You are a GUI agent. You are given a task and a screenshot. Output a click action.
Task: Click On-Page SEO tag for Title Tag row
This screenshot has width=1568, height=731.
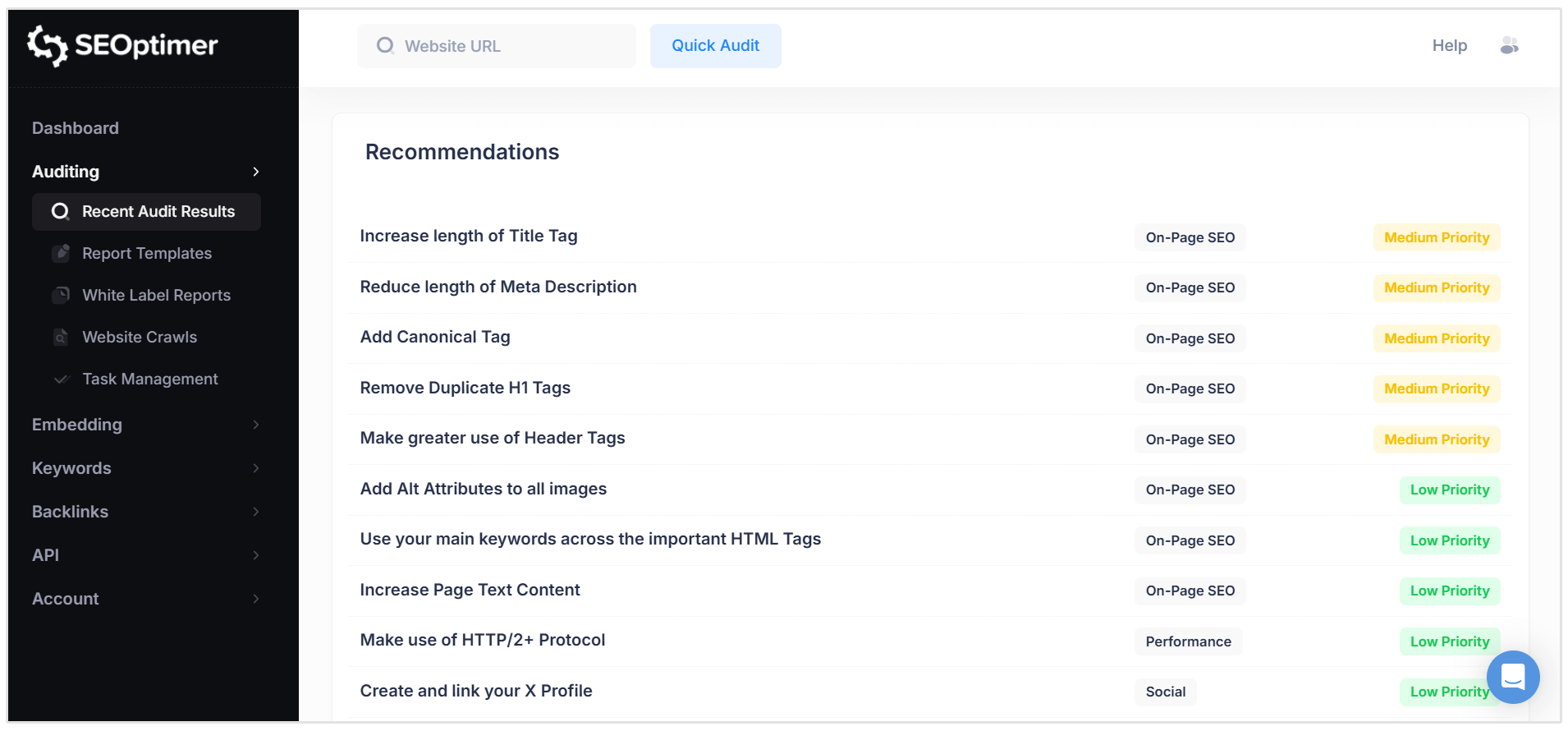(x=1190, y=237)
